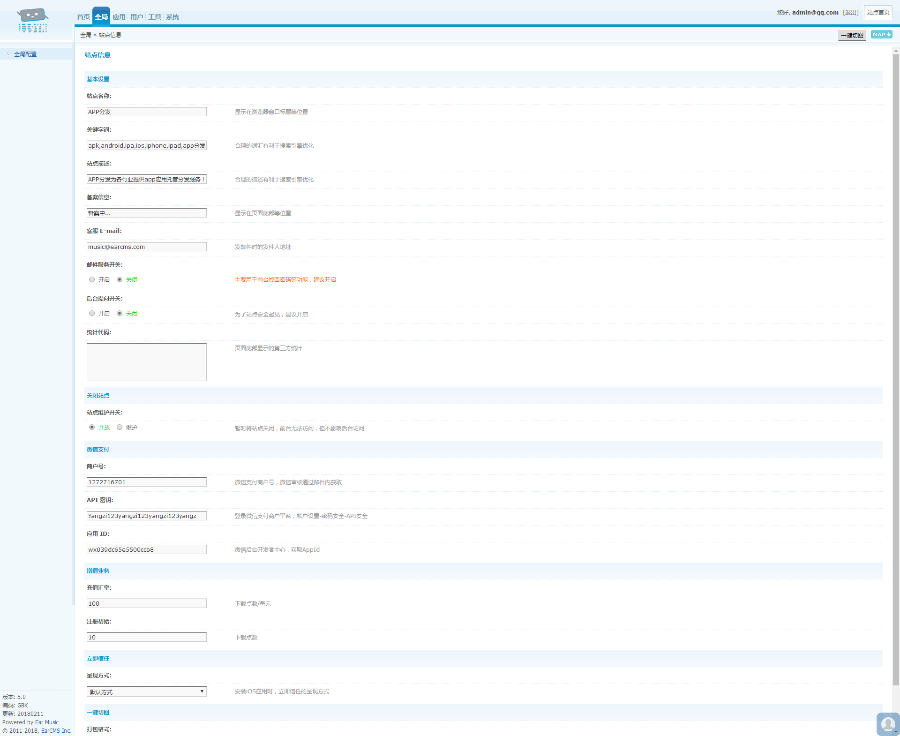Click the gray 一键 button left of the MAP button

click(x=852, y=35)
